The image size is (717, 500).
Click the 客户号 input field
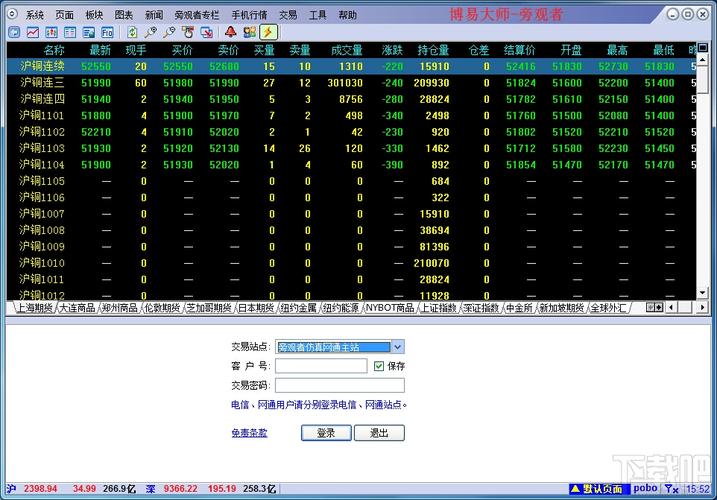click(321, 366)
